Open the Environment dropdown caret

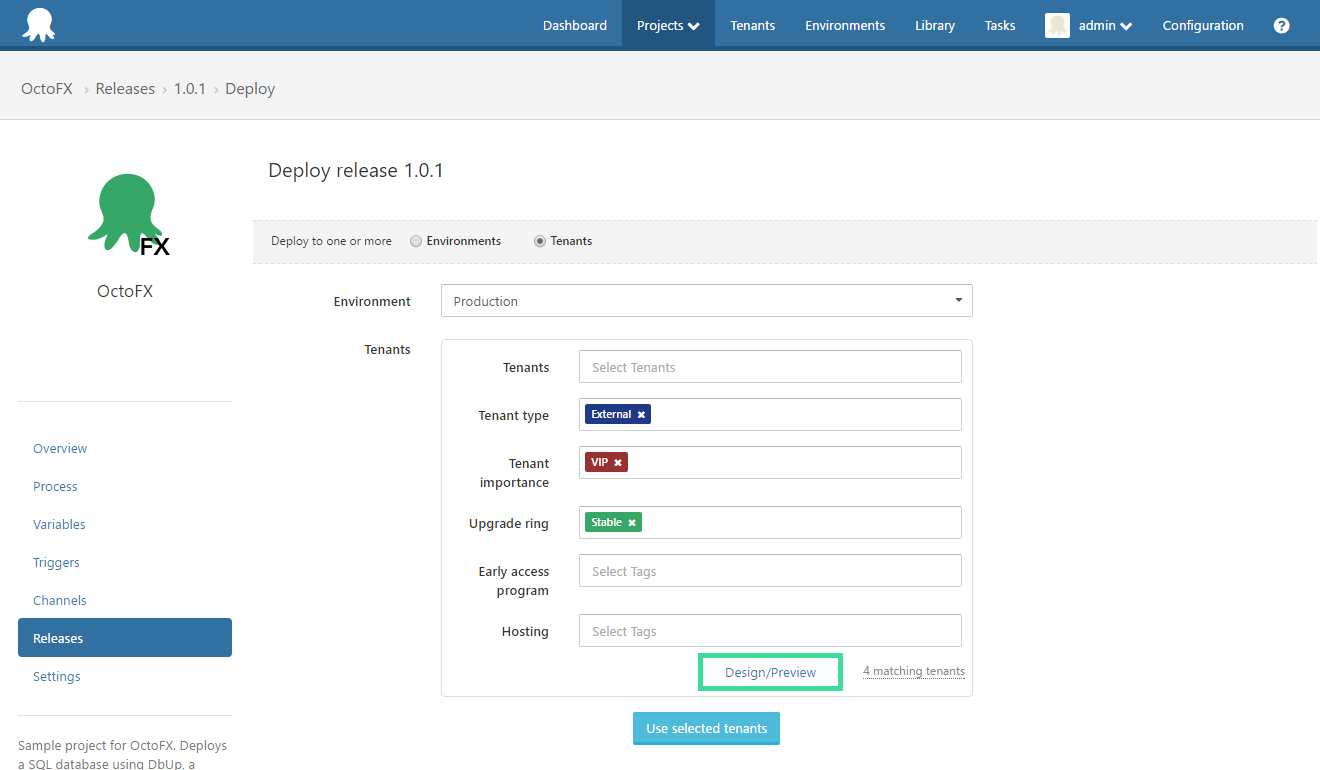point(957,300)
